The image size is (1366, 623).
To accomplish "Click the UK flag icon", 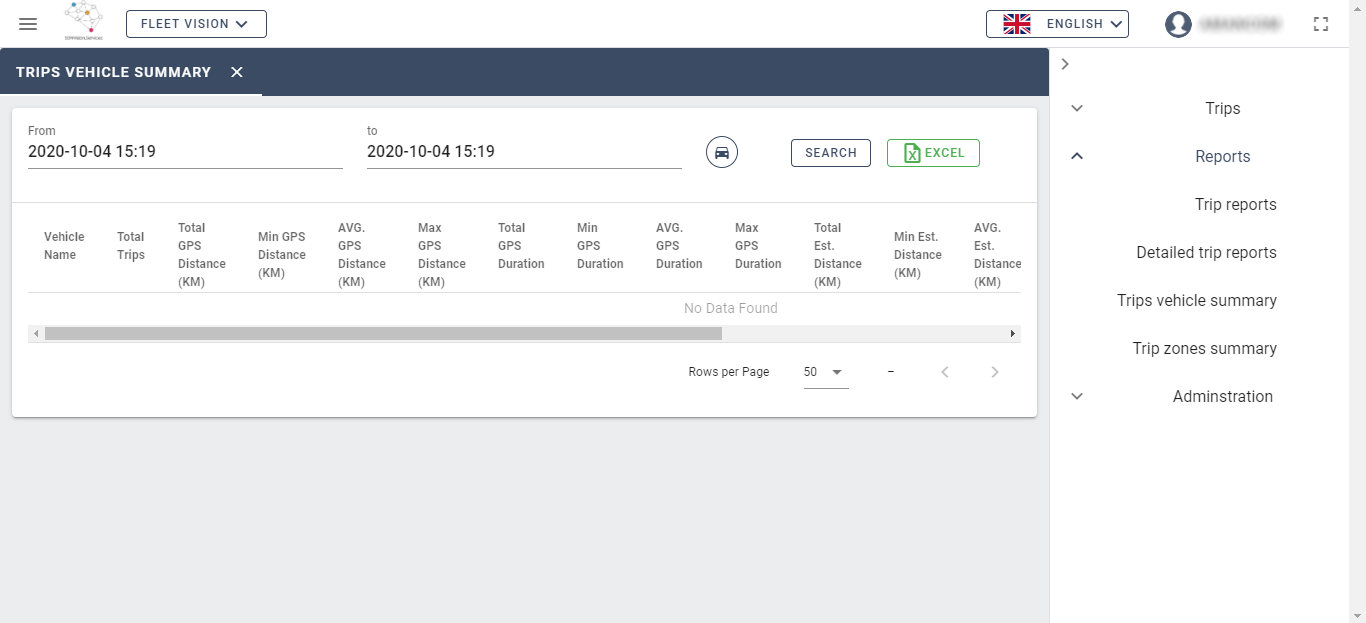I will tap(1017, 24).
